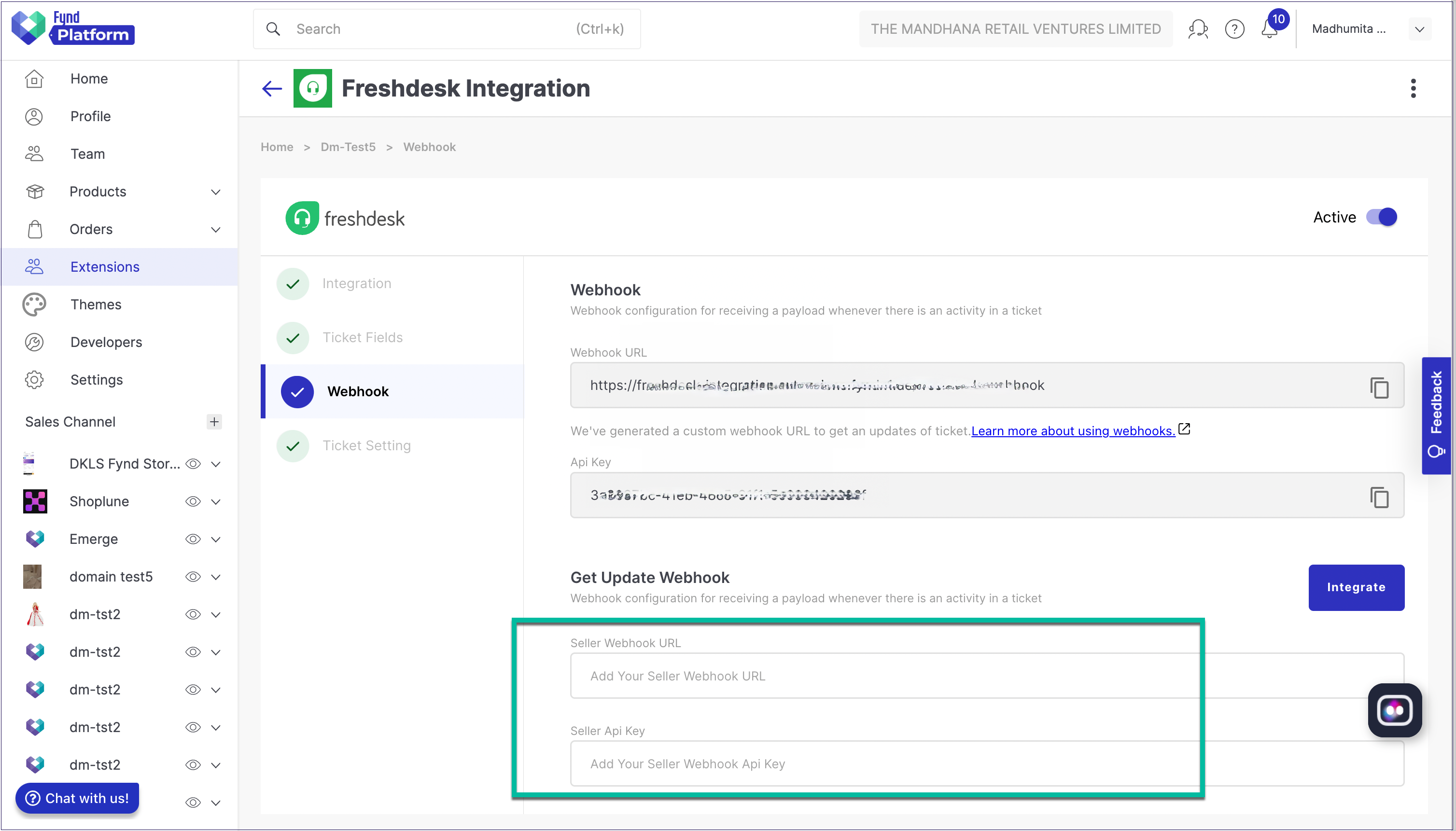Go to Home breadcrumb
This screenshot has height=831, width=1456.
pyautogui.click(x=277, y=147)
